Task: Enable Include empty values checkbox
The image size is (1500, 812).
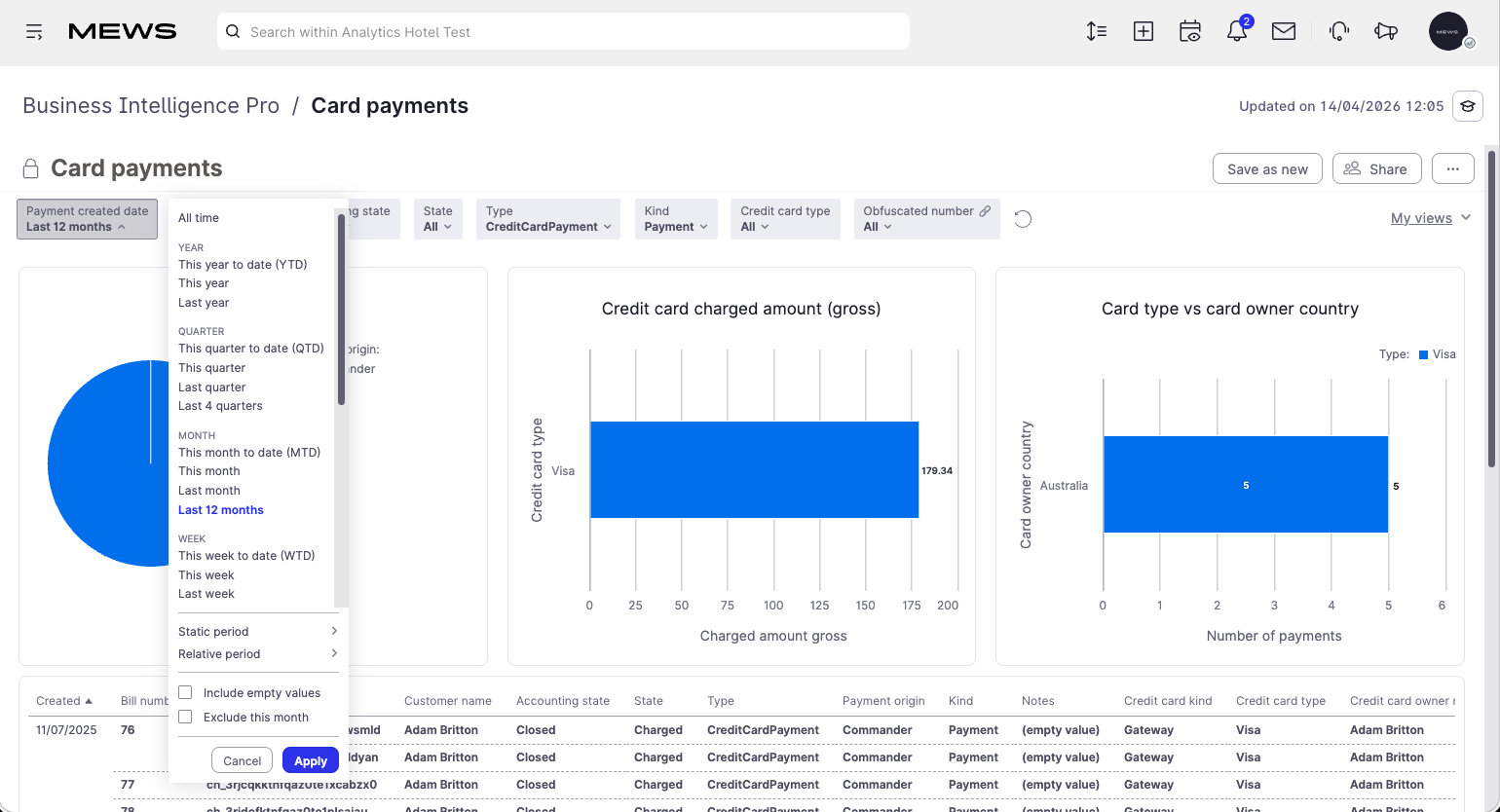Action: point(185,692)
